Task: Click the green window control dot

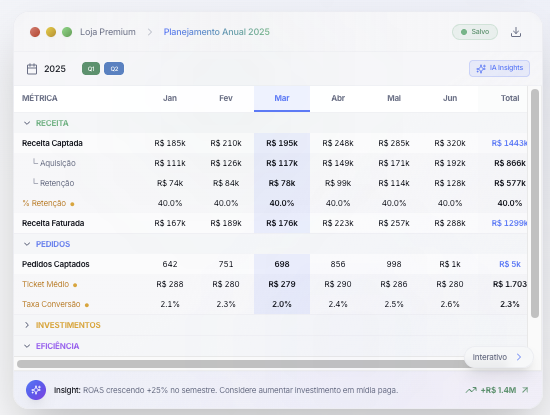Action: pyautogui.click(x=67, y=32)
